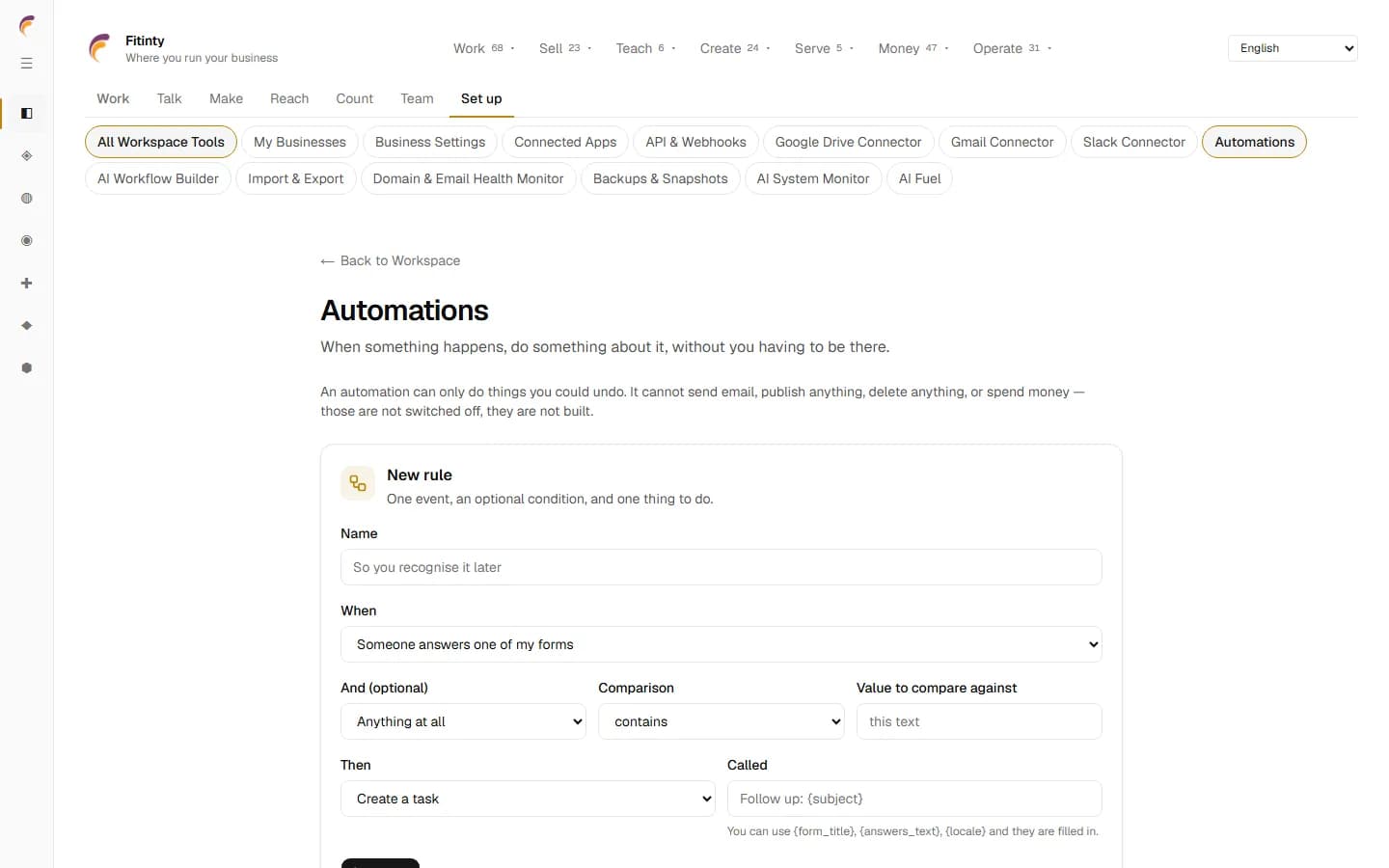This screenshot has height=868, width=1389.
Task: Click the All Workspace Tools pill
Action: coord(161,142)
